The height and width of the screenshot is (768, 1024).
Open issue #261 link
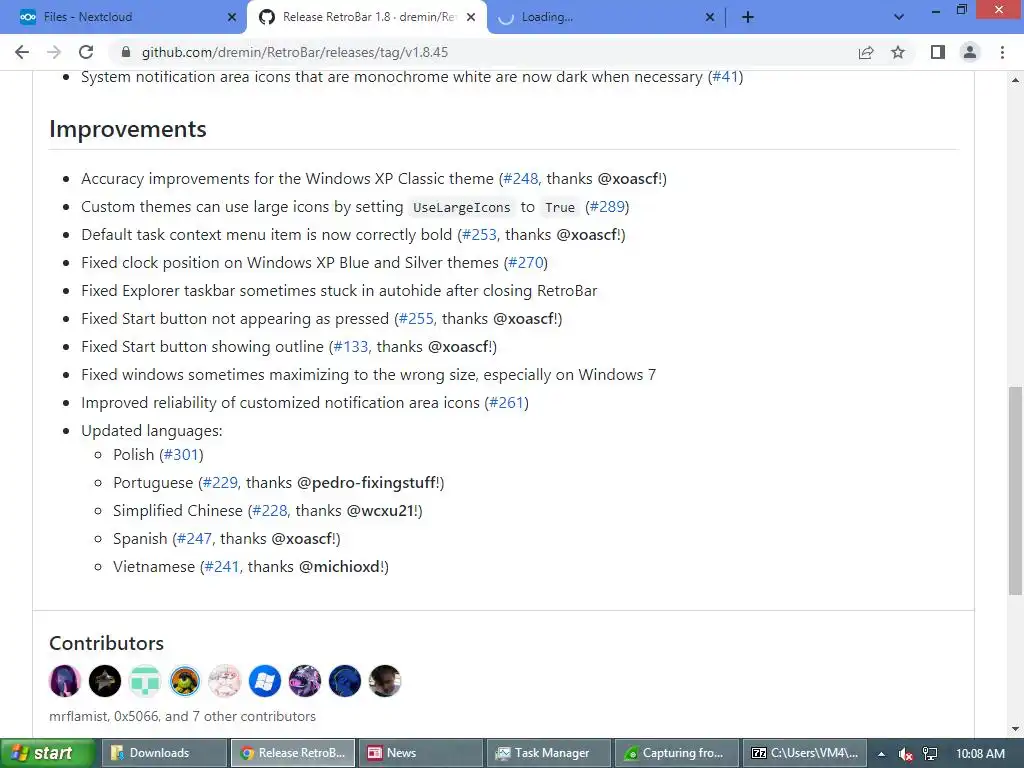click(x=506, y=403)
